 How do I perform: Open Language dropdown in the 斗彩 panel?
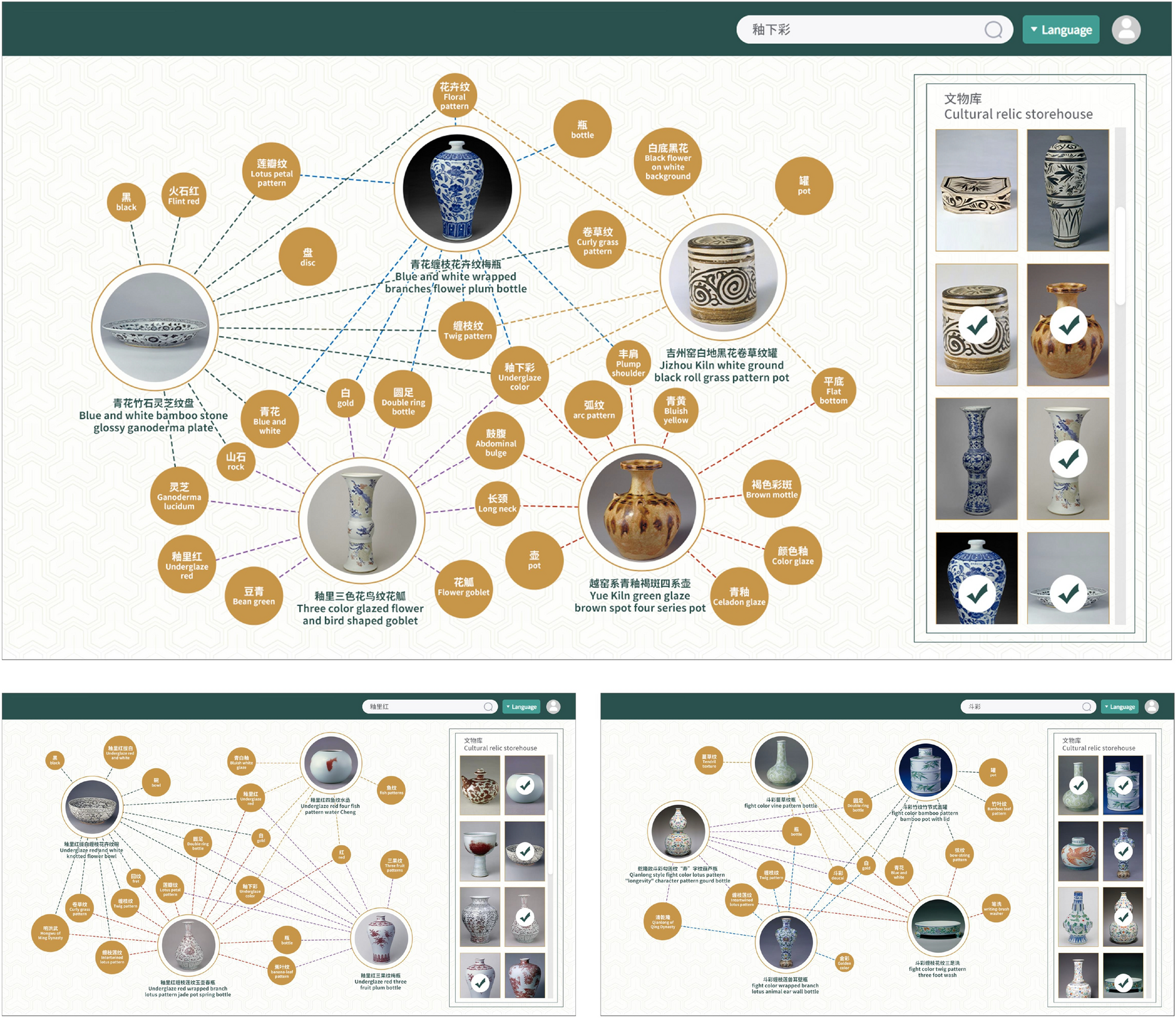1119,706
